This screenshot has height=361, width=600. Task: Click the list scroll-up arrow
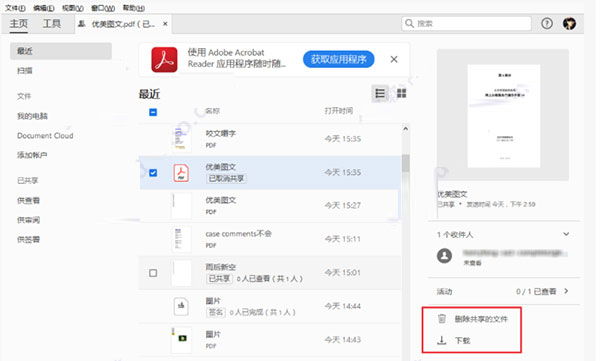tap(406, 129)
